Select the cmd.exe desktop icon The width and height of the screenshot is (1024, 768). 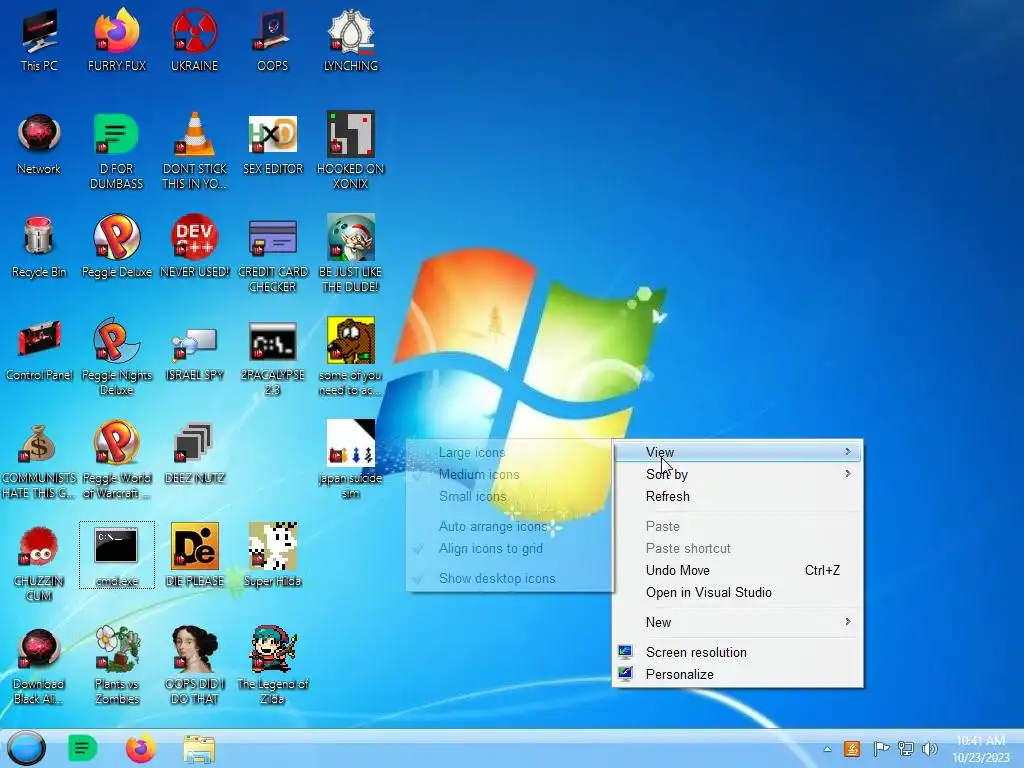point(117,555)
